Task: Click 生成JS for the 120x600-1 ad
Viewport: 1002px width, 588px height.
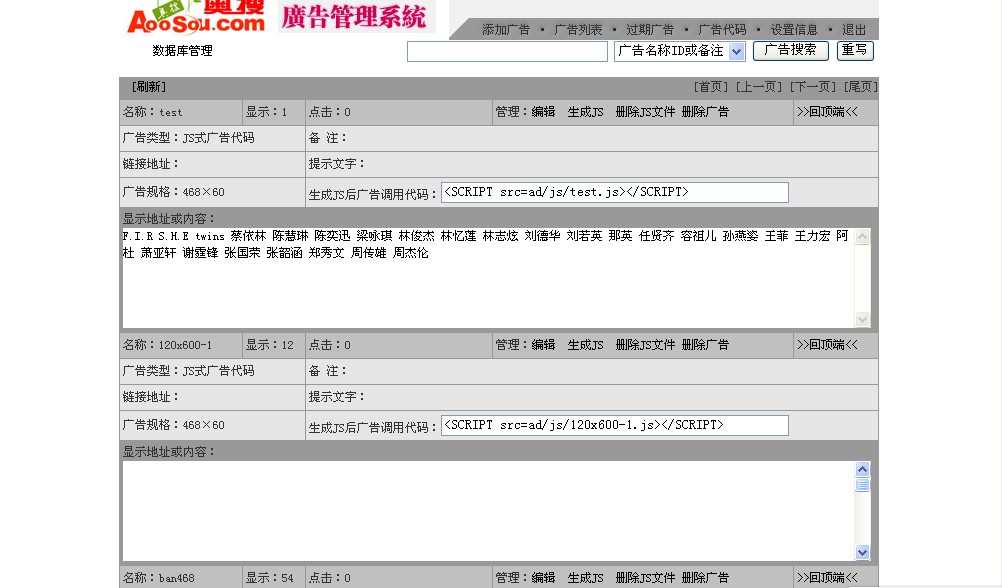Action: (x=585, y=345)
